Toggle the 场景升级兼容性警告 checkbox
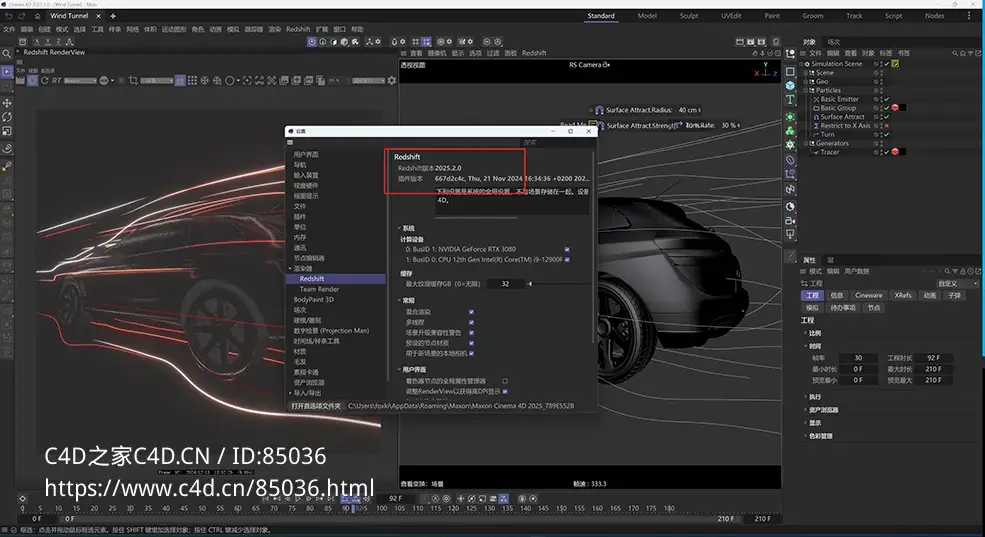 tap(471, 333)
